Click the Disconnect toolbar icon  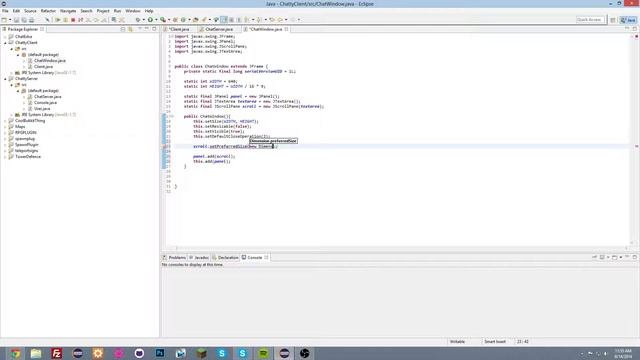(x=80, y=20)
